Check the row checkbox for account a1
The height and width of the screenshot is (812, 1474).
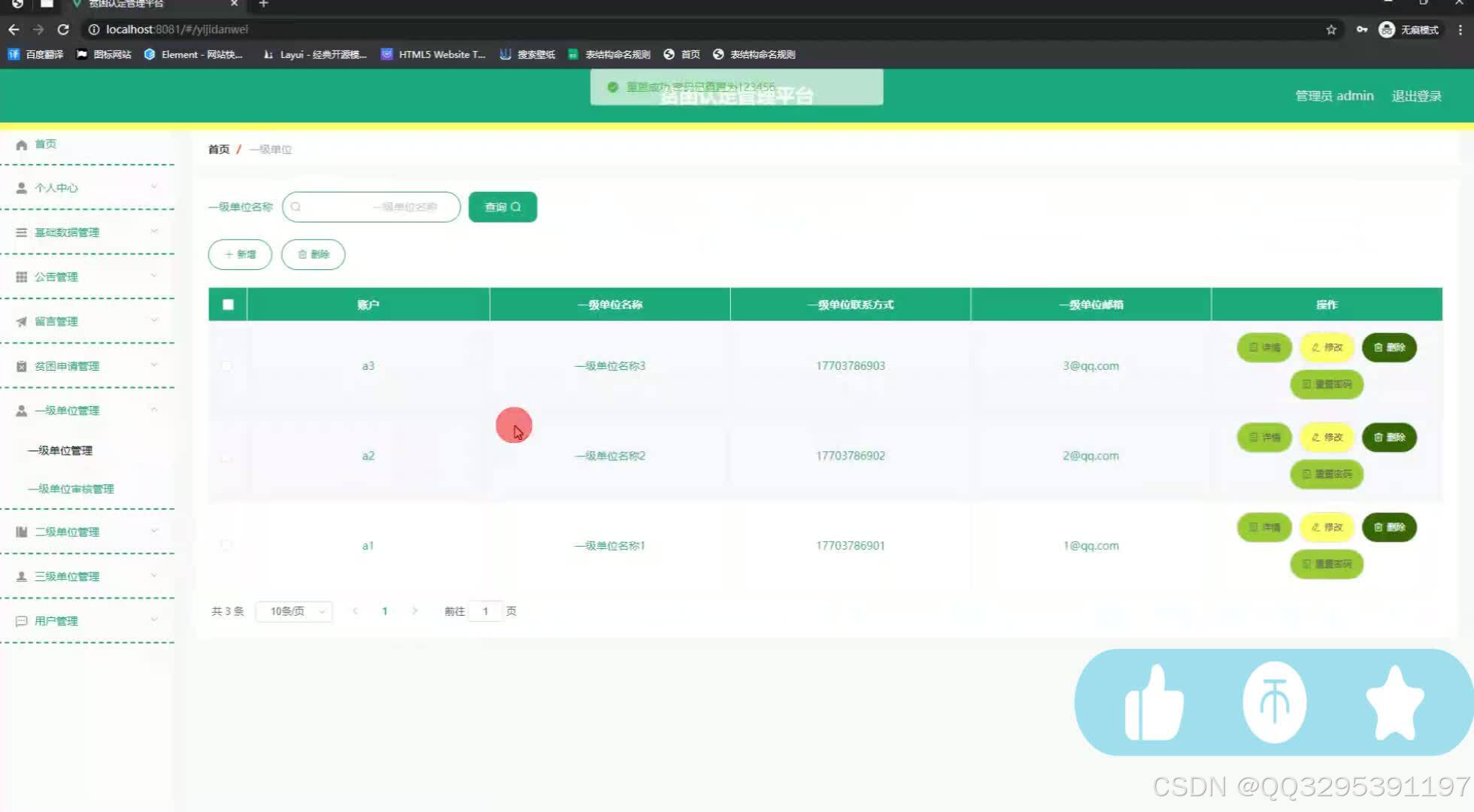point(226,546)
